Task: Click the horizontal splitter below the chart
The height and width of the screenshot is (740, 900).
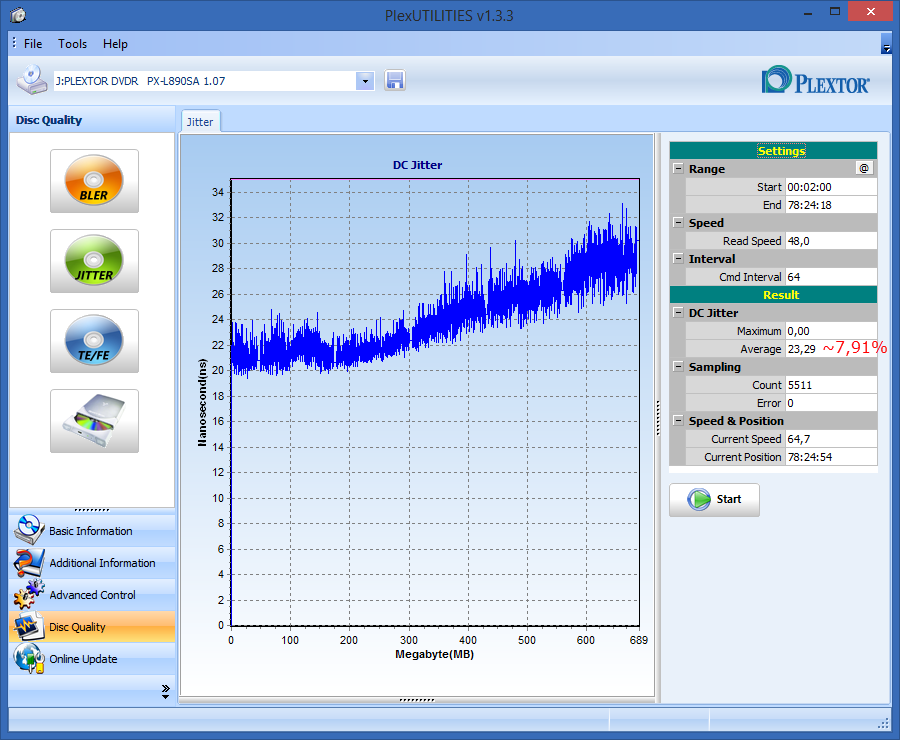Action: tap(417, 700)
